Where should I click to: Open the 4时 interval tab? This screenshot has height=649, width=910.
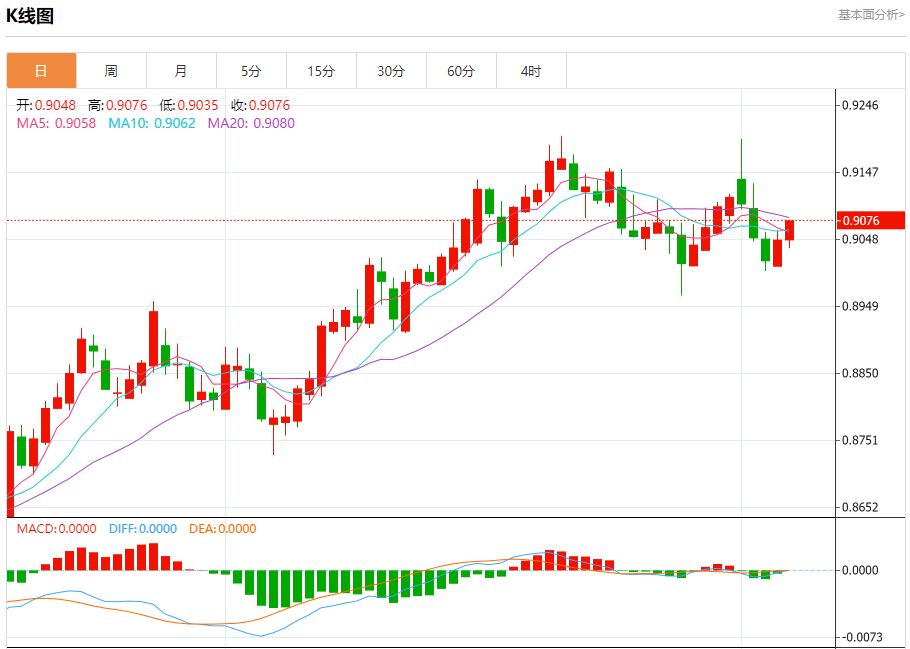pos(531,71)
